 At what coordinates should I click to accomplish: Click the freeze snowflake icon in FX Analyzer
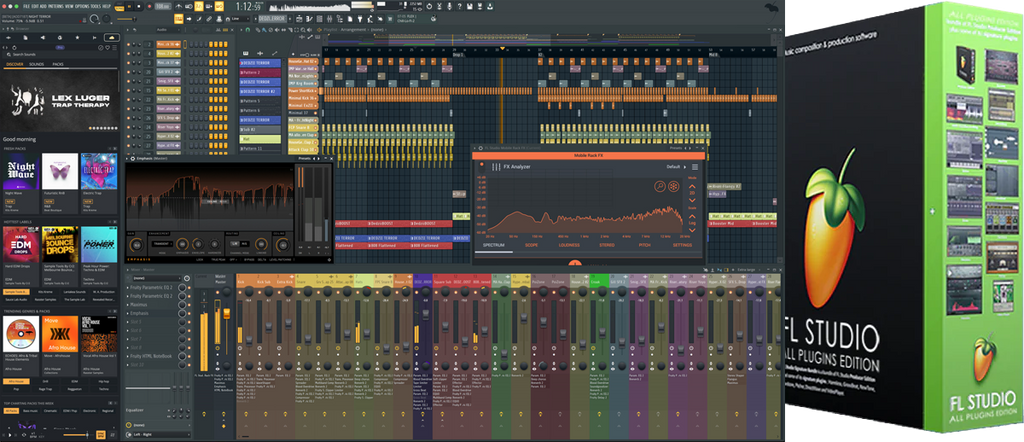click(x=673, y=187)
